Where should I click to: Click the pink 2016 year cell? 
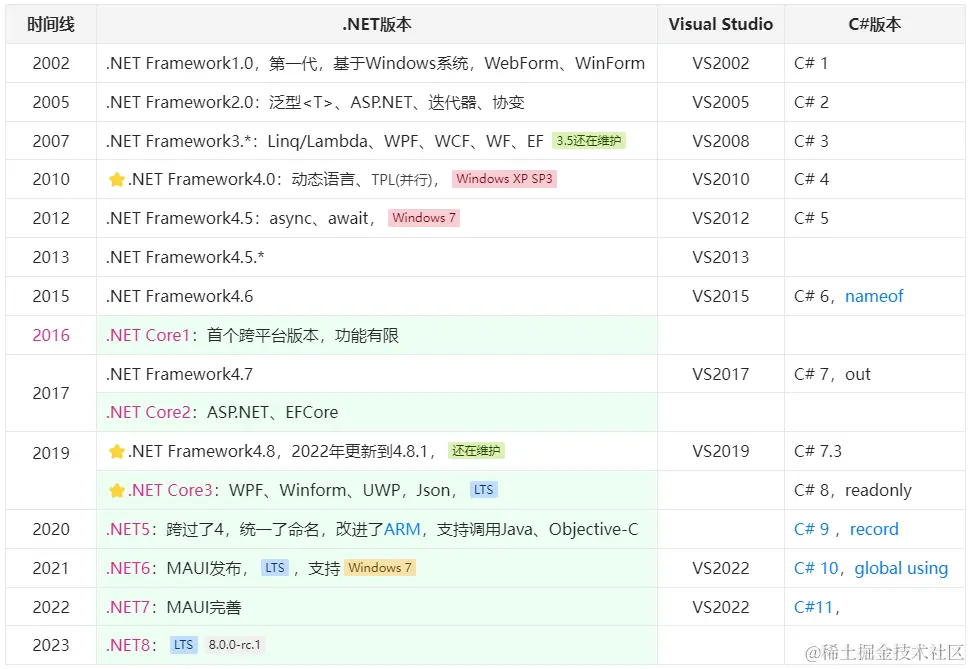tap(51, 335)
